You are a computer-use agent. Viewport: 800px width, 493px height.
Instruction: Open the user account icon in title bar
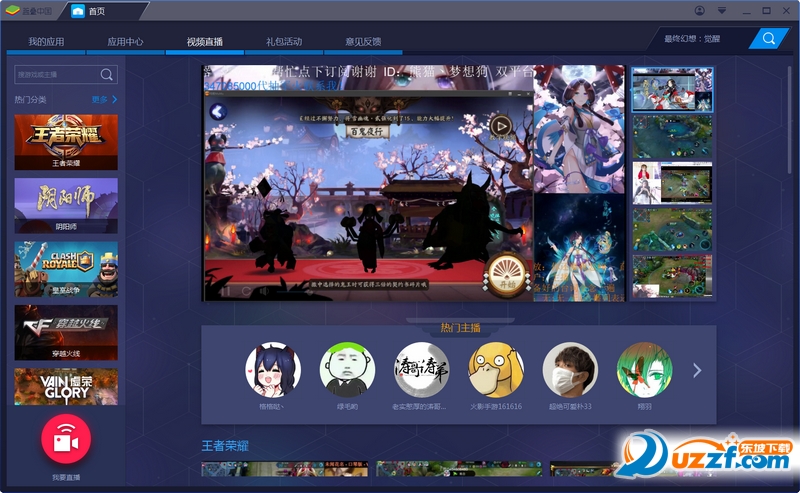coord(698,10)
